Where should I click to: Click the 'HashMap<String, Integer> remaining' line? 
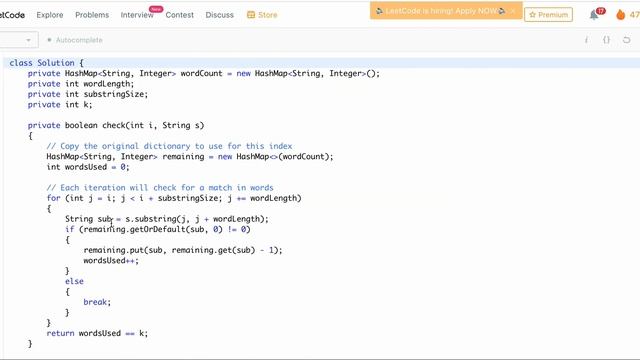pos(190,157)
